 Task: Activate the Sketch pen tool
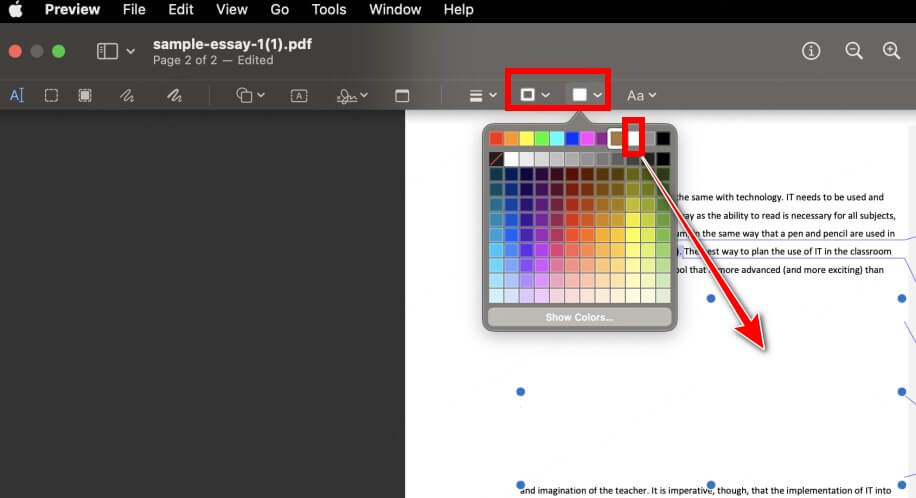point(127,95)
